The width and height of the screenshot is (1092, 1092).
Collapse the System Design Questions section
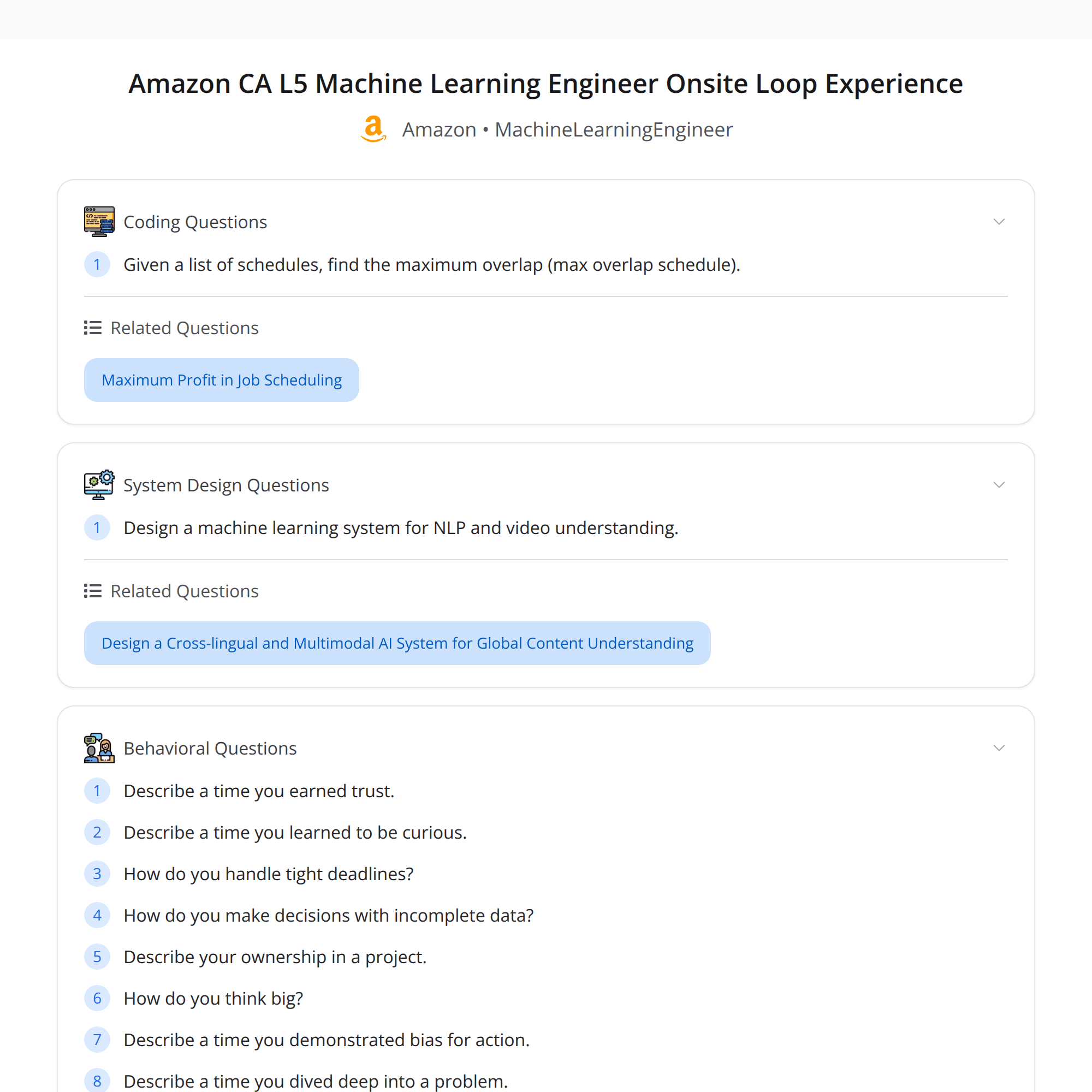[x=999, y=484]
